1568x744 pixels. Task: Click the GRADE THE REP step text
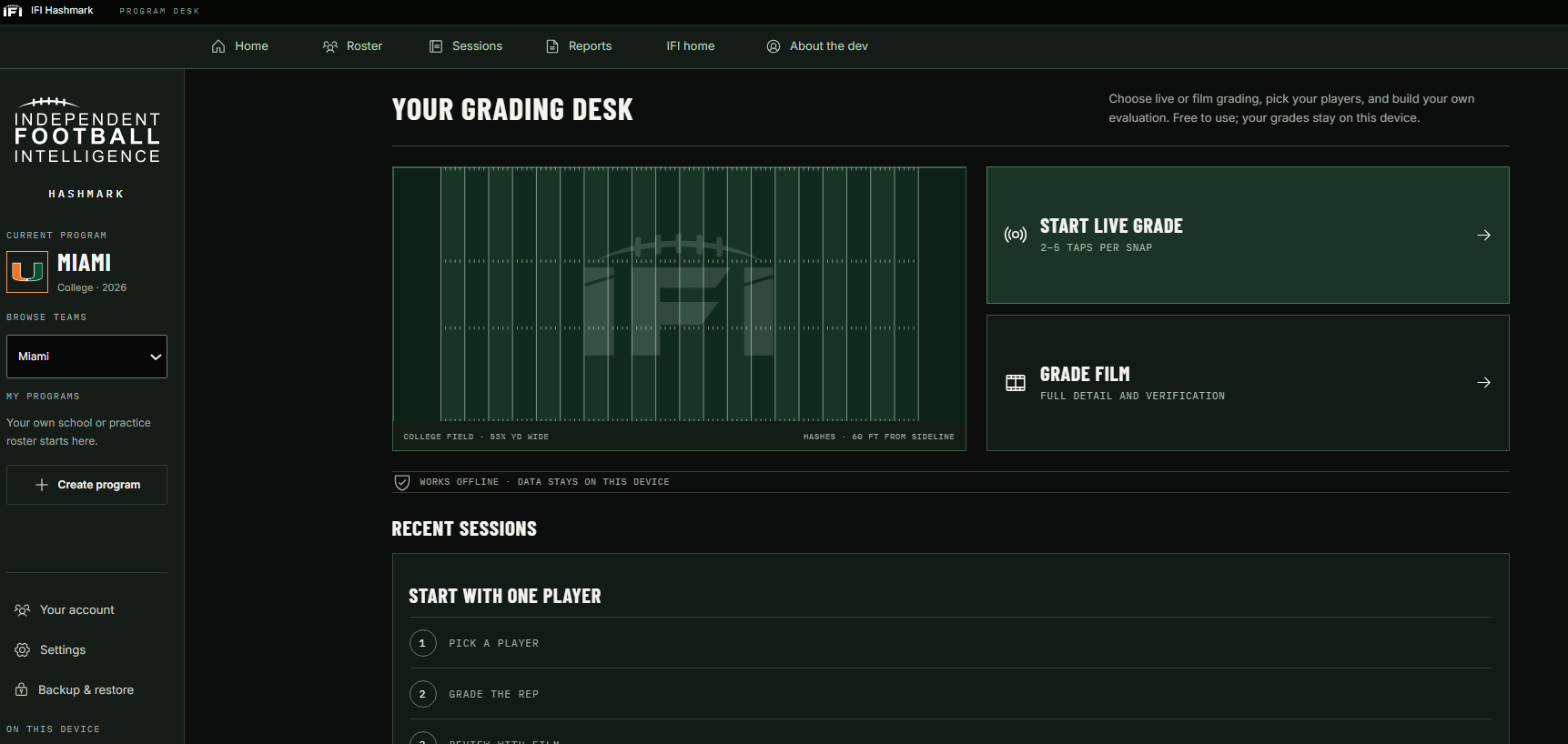tap(493, 694)
